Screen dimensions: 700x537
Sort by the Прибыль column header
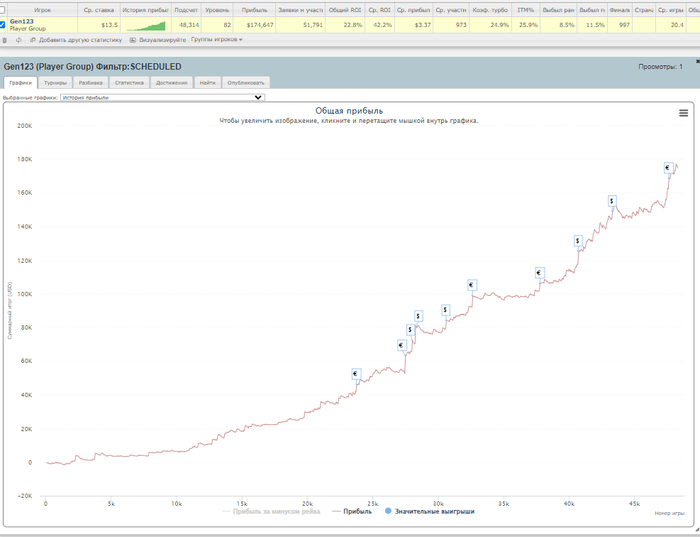click(x=254, y=10)
